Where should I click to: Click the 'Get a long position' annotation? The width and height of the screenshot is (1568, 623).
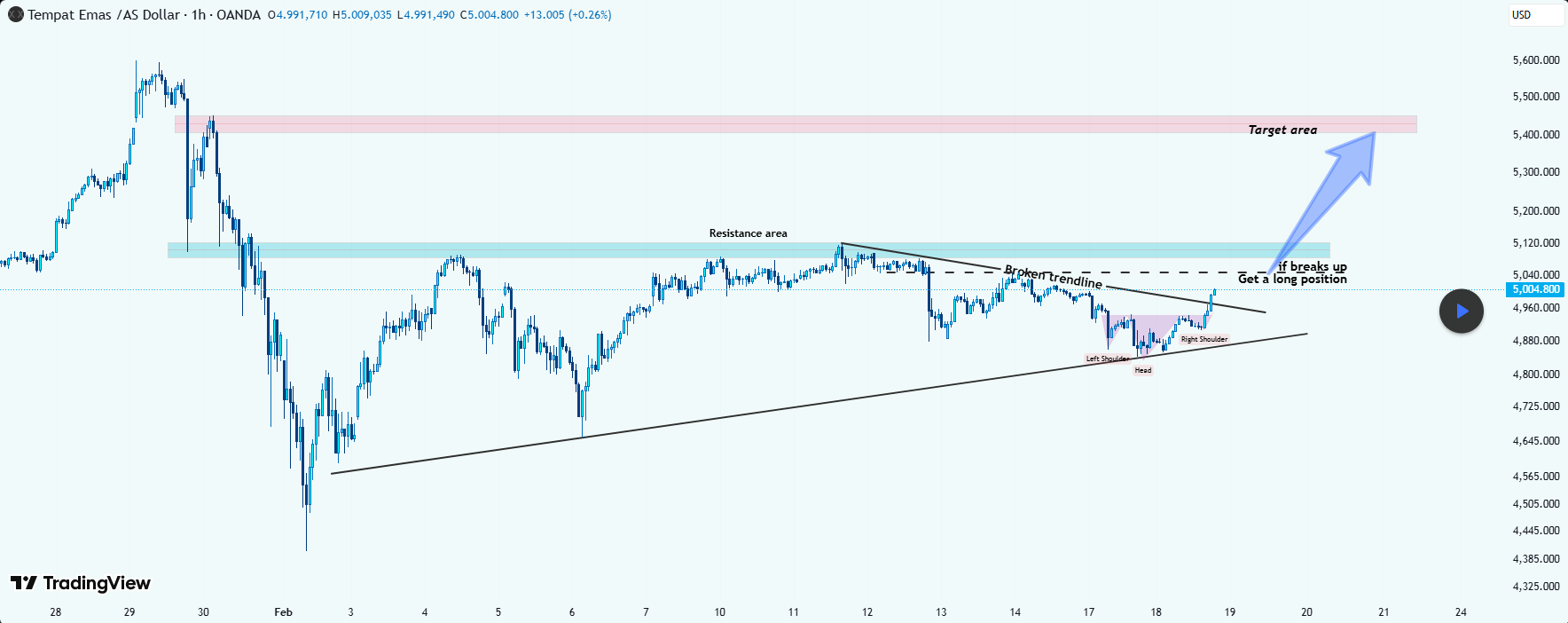(1292, 279)
